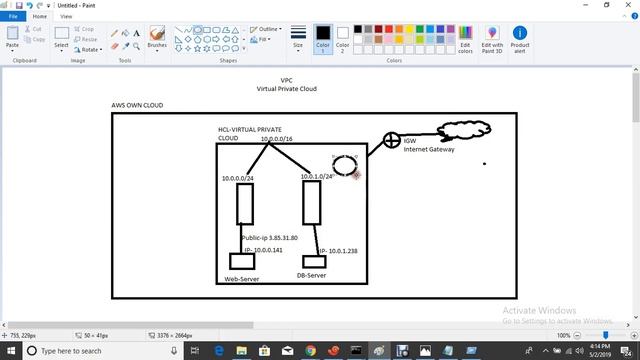Expand the Shapes gallery more arrow
This screenshot has width=640, height=360.
(244, 49)
